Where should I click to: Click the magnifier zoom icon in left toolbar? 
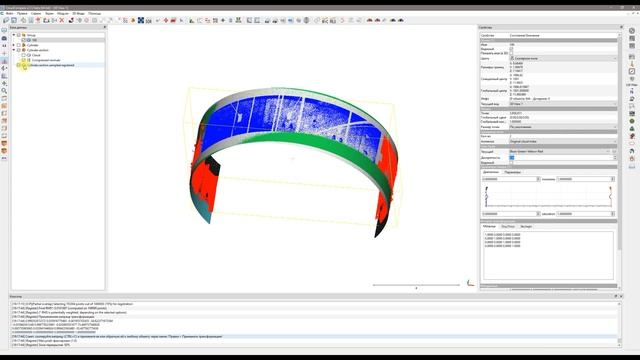point(4,91)
